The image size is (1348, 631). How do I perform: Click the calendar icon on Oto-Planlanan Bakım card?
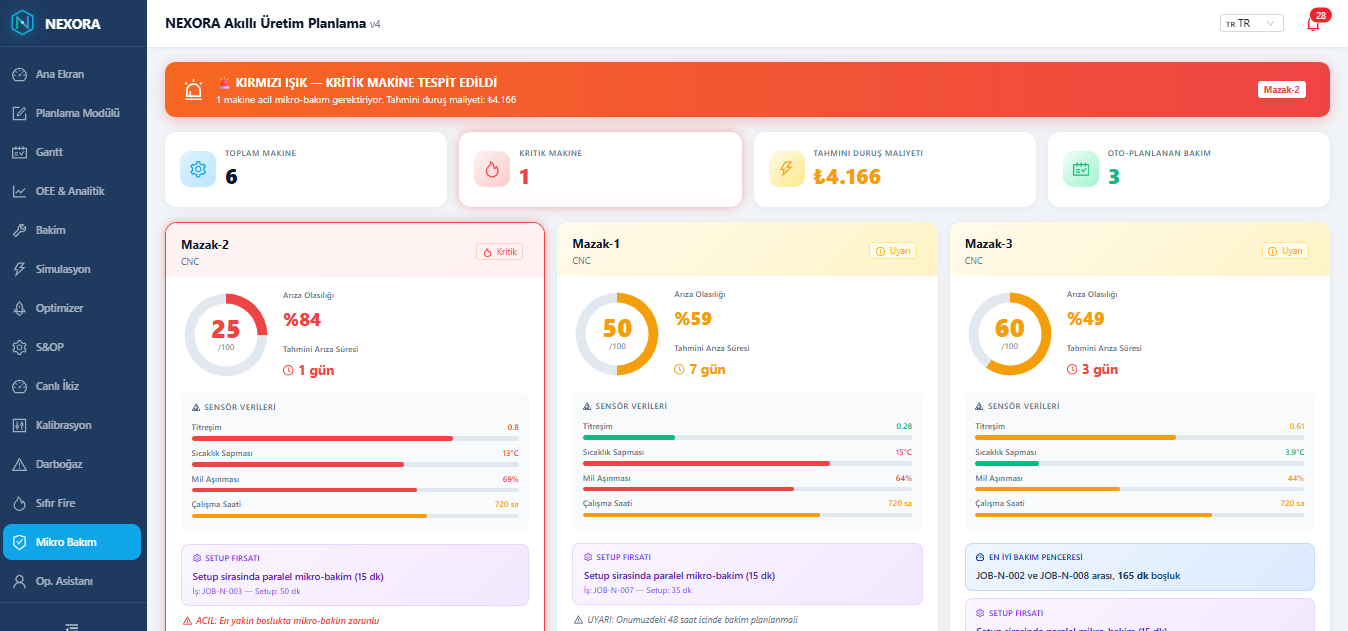(1081, 170)
